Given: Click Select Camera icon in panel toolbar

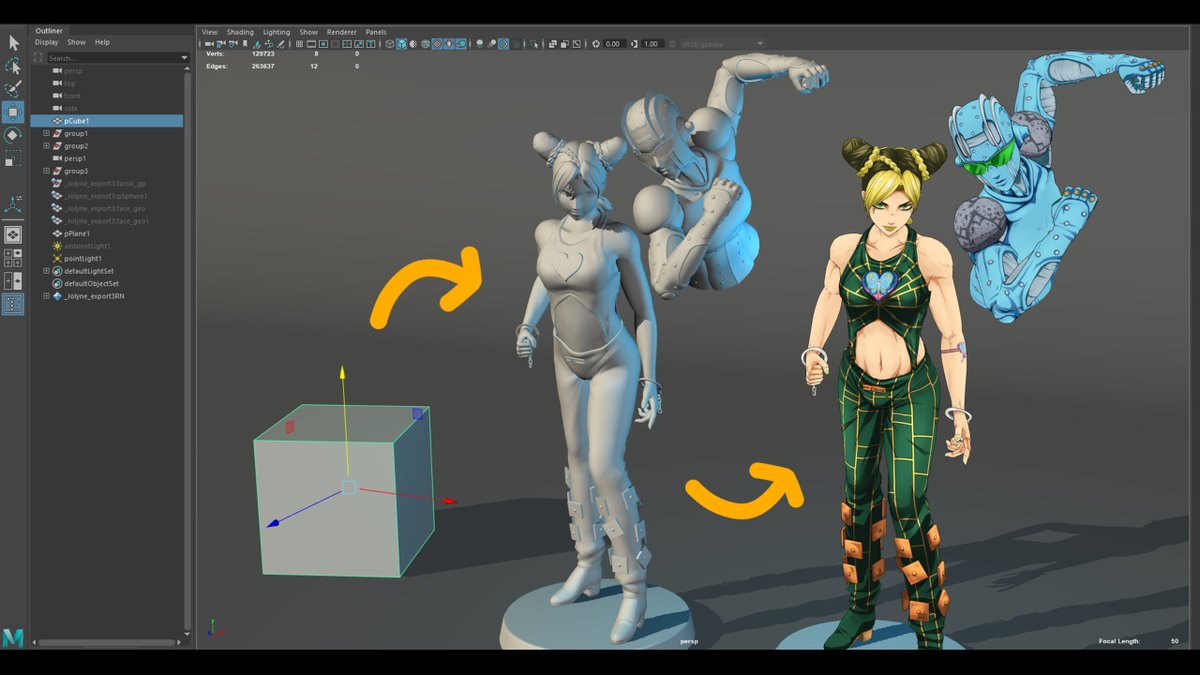Looking at the screenshot, I should coord(209,44).
